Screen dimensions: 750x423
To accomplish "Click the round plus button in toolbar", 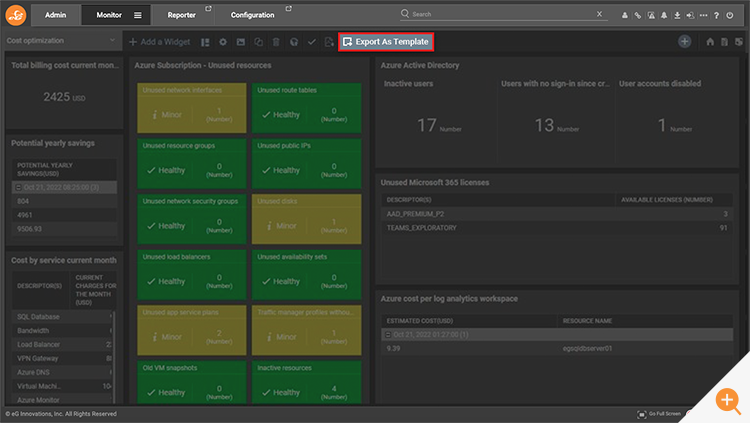I will point(684,42).
